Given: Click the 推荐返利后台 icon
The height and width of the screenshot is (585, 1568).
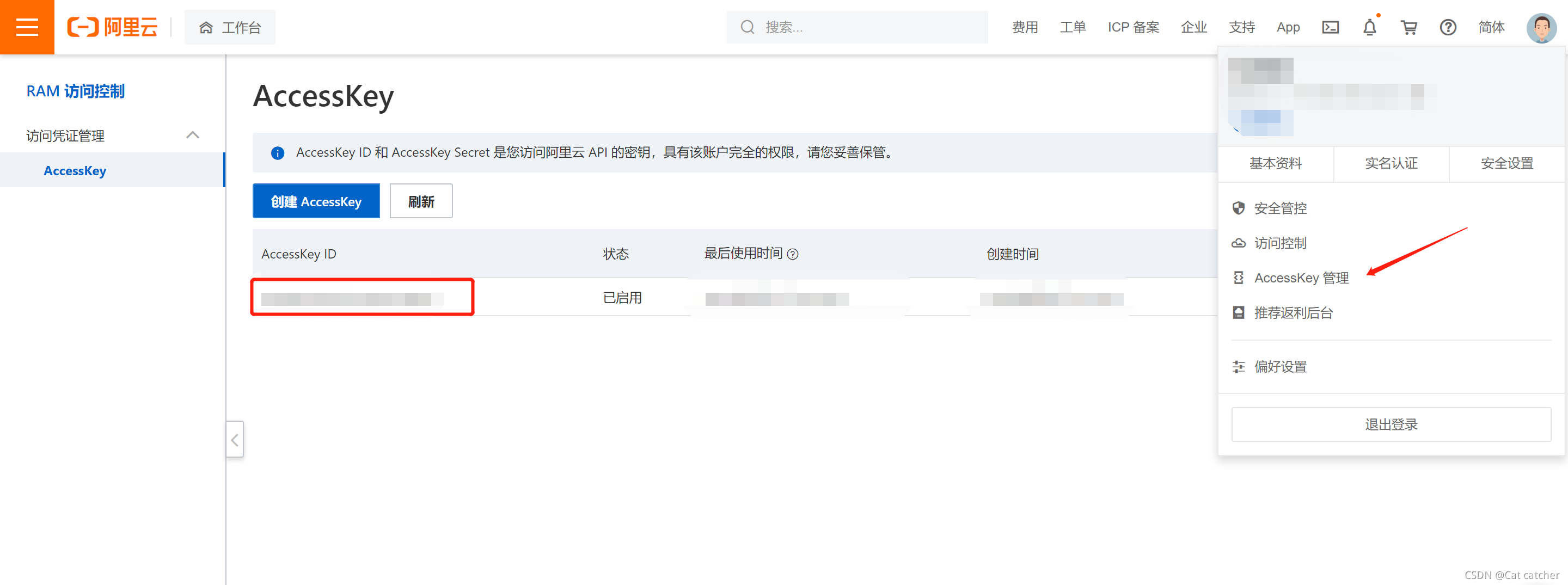Looking at the screenshot, I should coord(1239,312).
